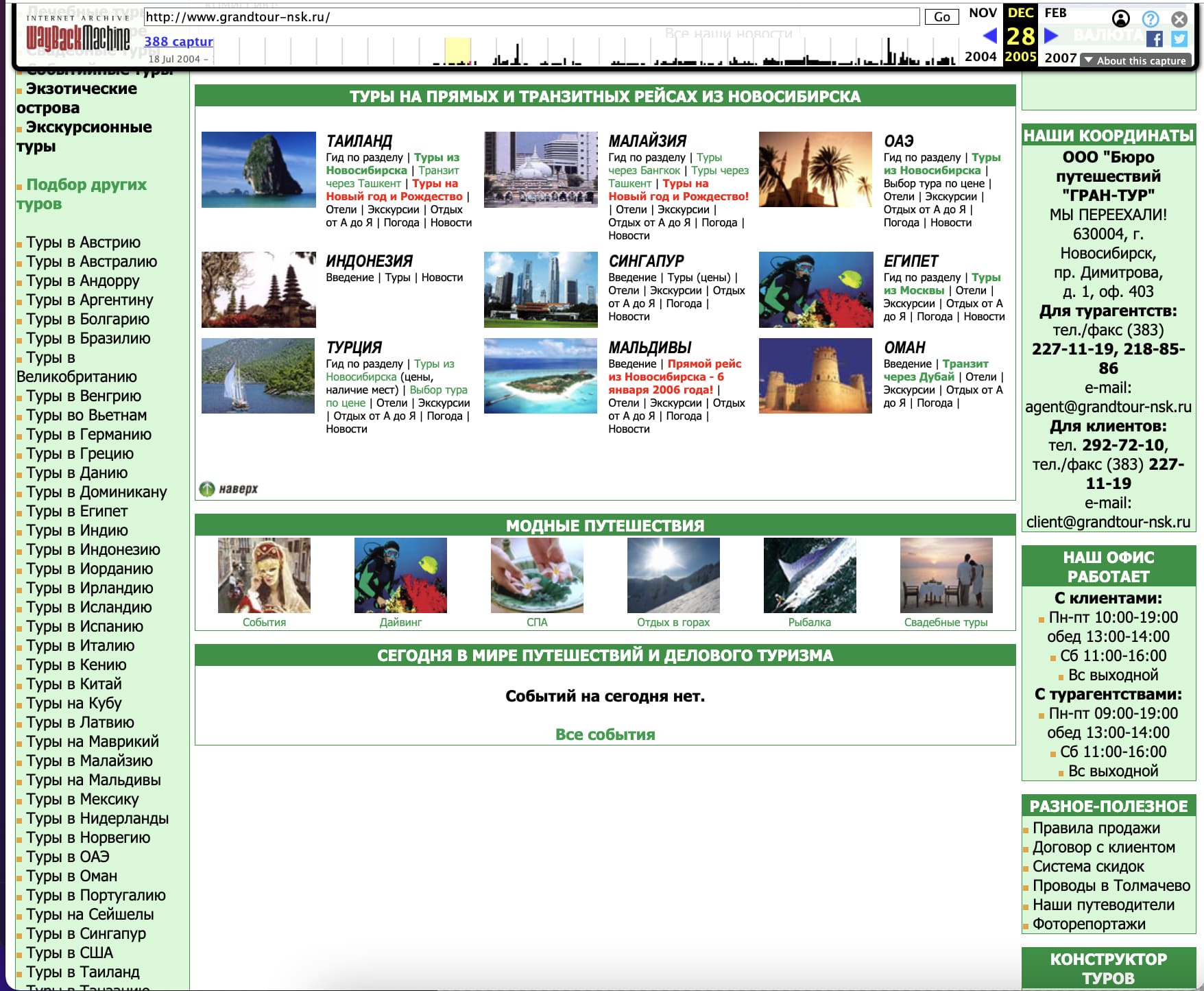1204x991 pixels.
Task: Open 'Правила продажи' link
Action: [1096, 828]
